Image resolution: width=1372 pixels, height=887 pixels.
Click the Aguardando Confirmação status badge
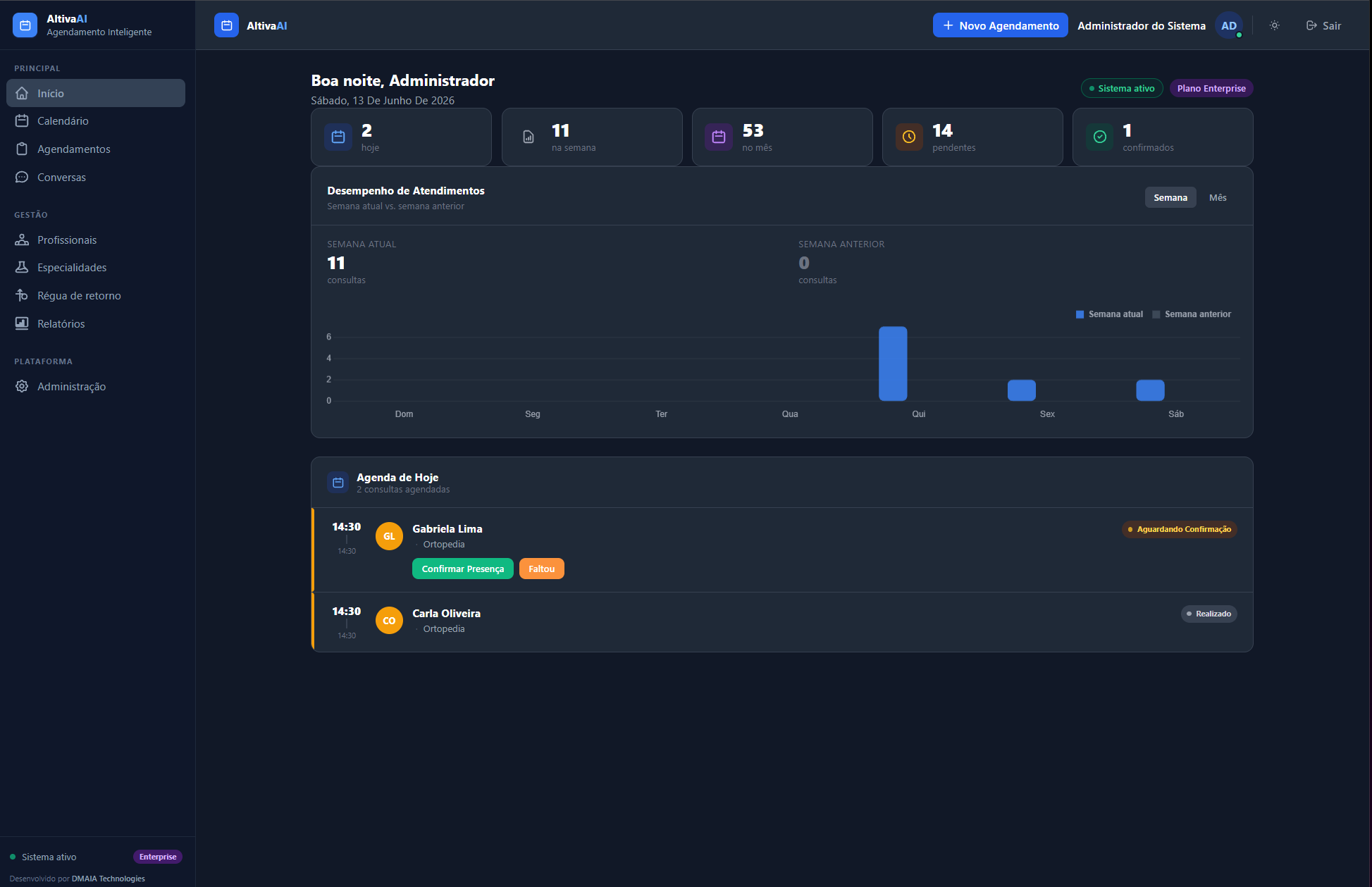coord(1180,529)
